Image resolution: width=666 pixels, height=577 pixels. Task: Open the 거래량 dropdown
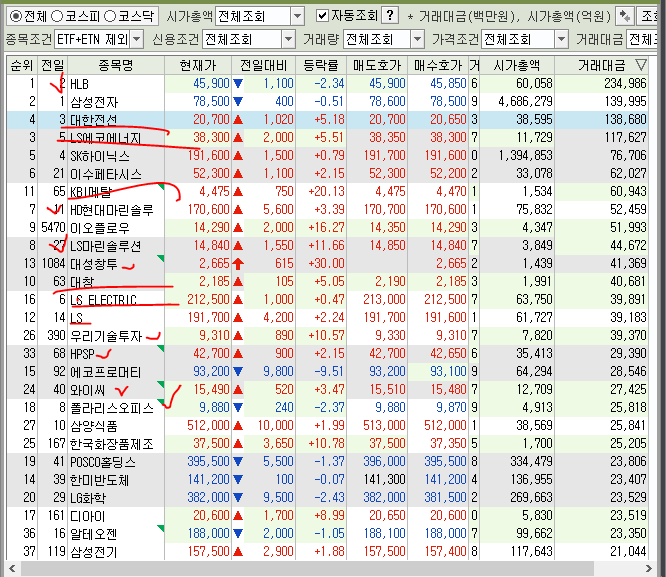coord(418,40)
